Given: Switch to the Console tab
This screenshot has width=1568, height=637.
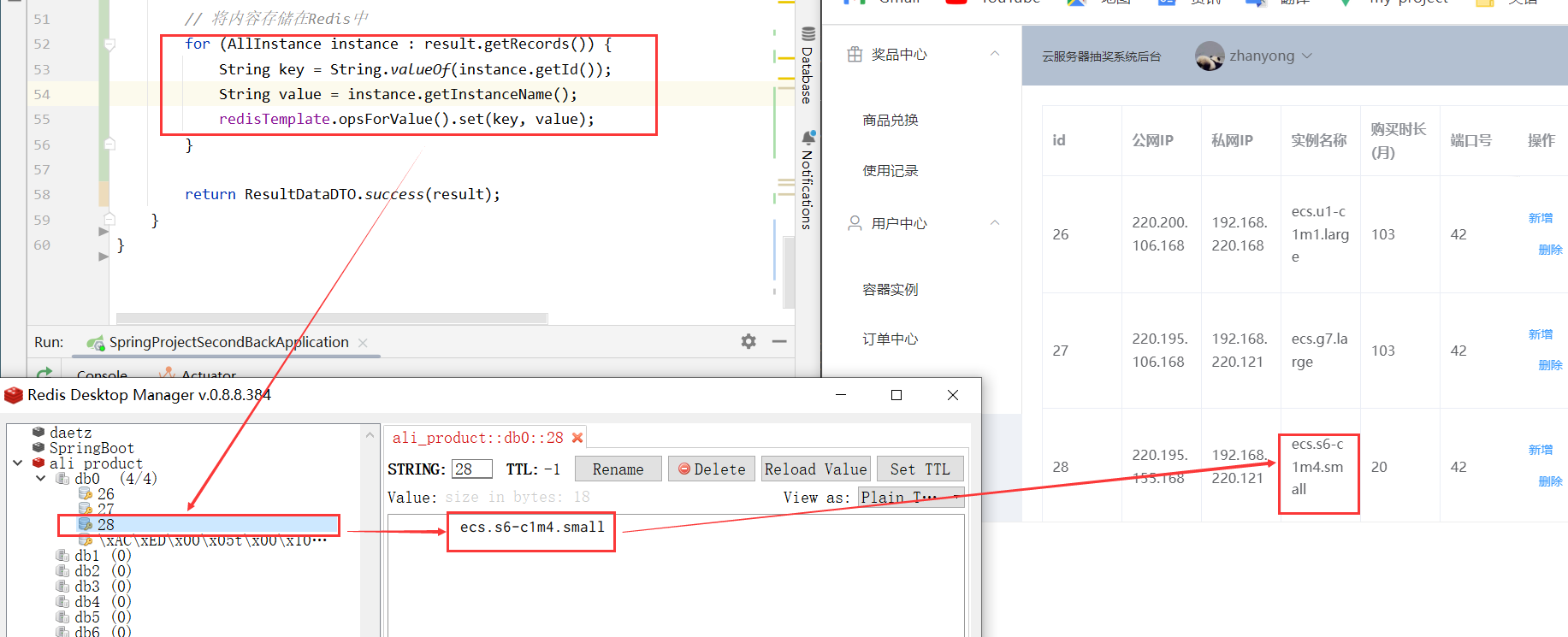Looking at the screenshot, I should [x=102, y=375].
